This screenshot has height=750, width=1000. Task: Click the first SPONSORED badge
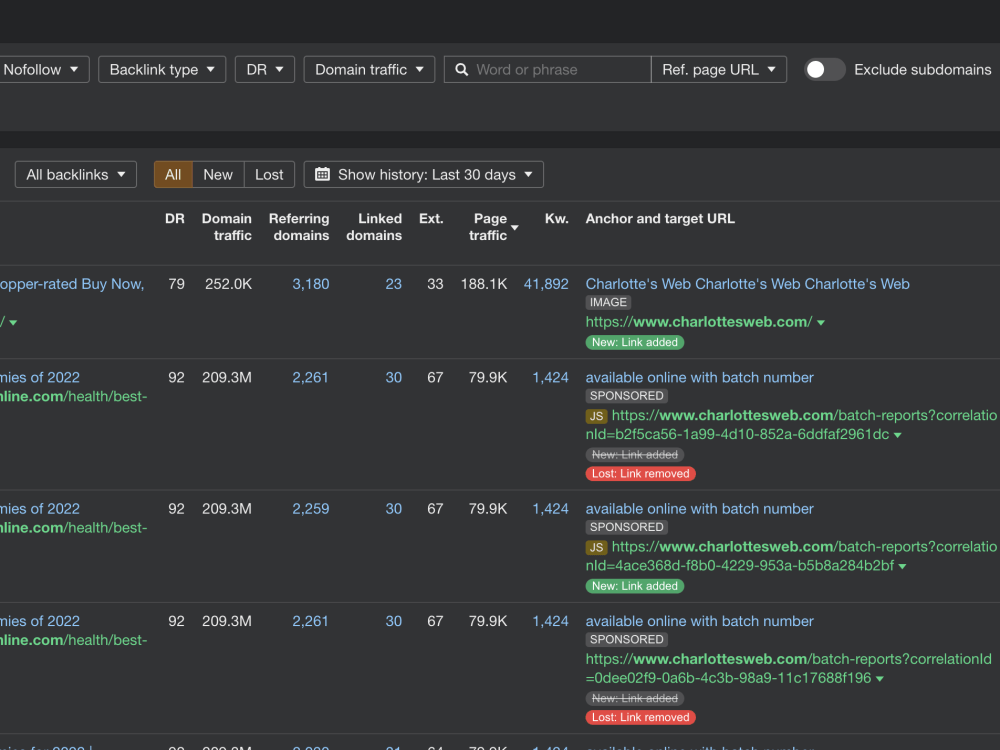coord(627,396)
